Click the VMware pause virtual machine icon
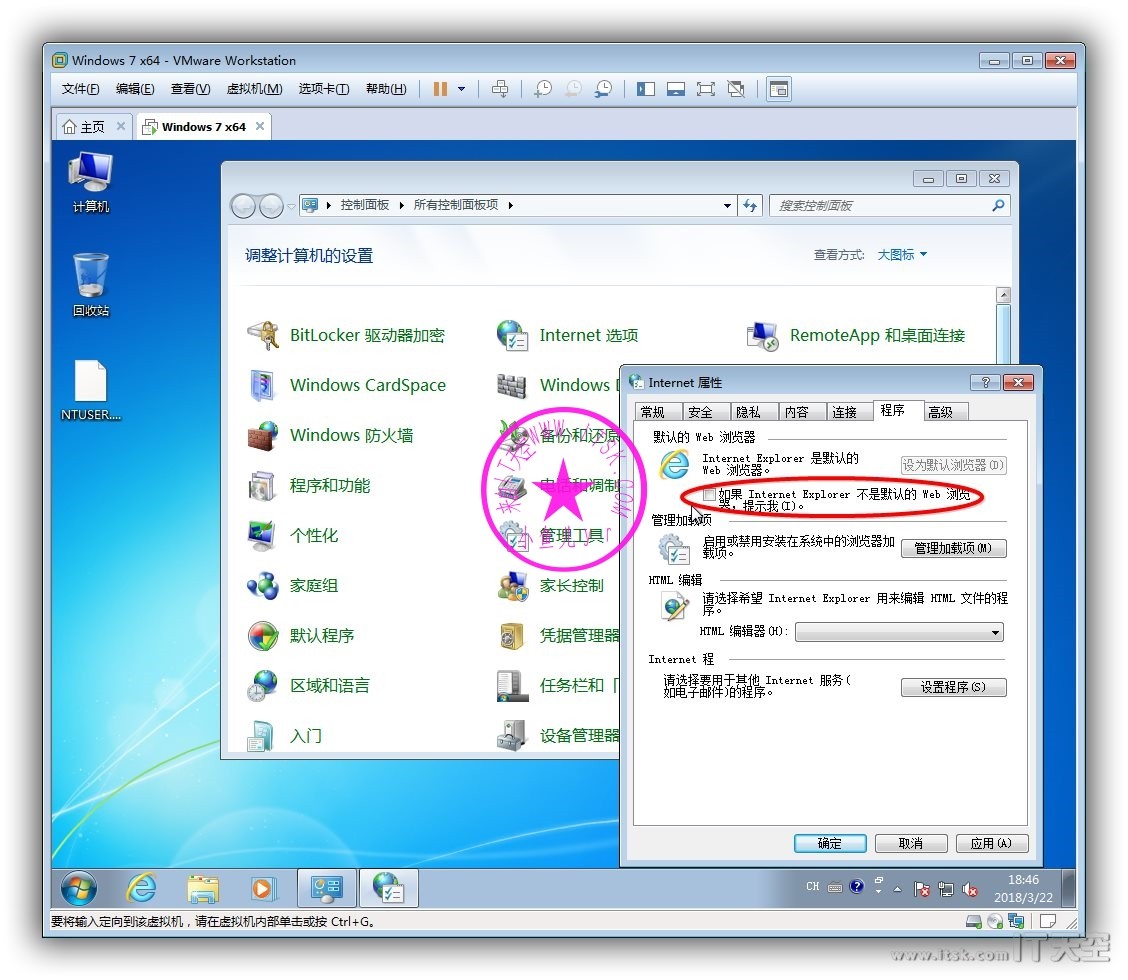Screen dimensions: 1128x980 pyautogui.click(x=440, y=89)
